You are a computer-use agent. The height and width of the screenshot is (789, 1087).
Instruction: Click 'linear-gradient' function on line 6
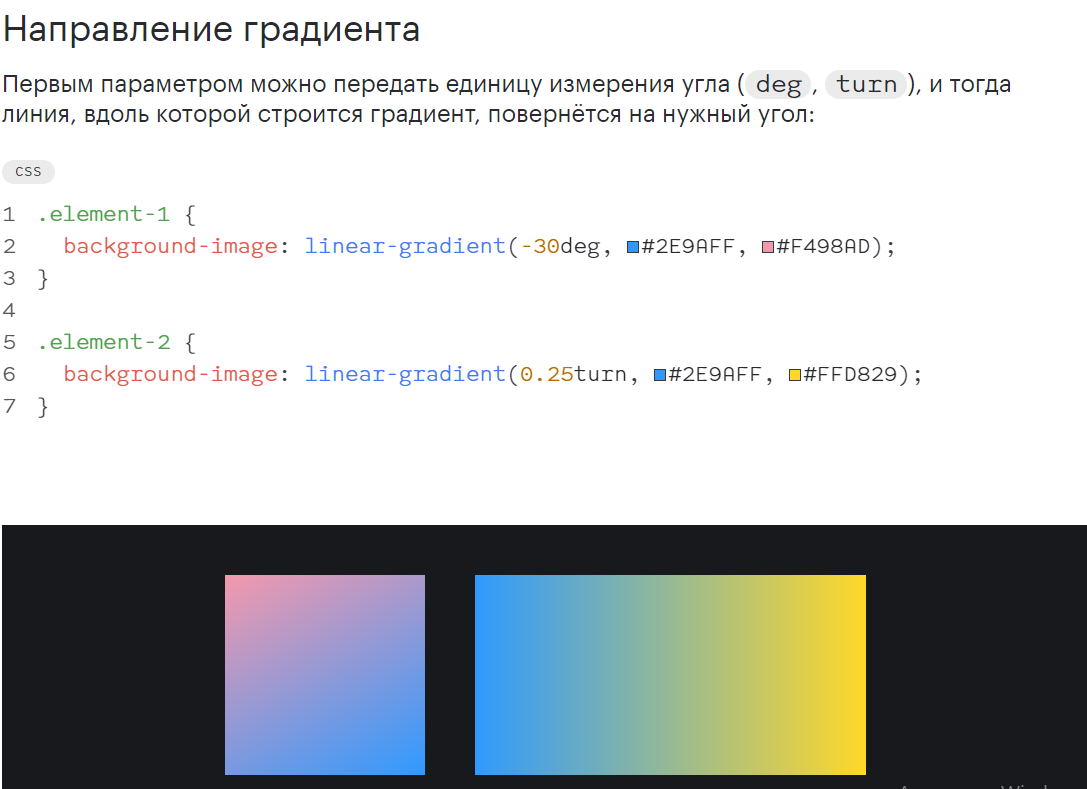click(406, 374)
